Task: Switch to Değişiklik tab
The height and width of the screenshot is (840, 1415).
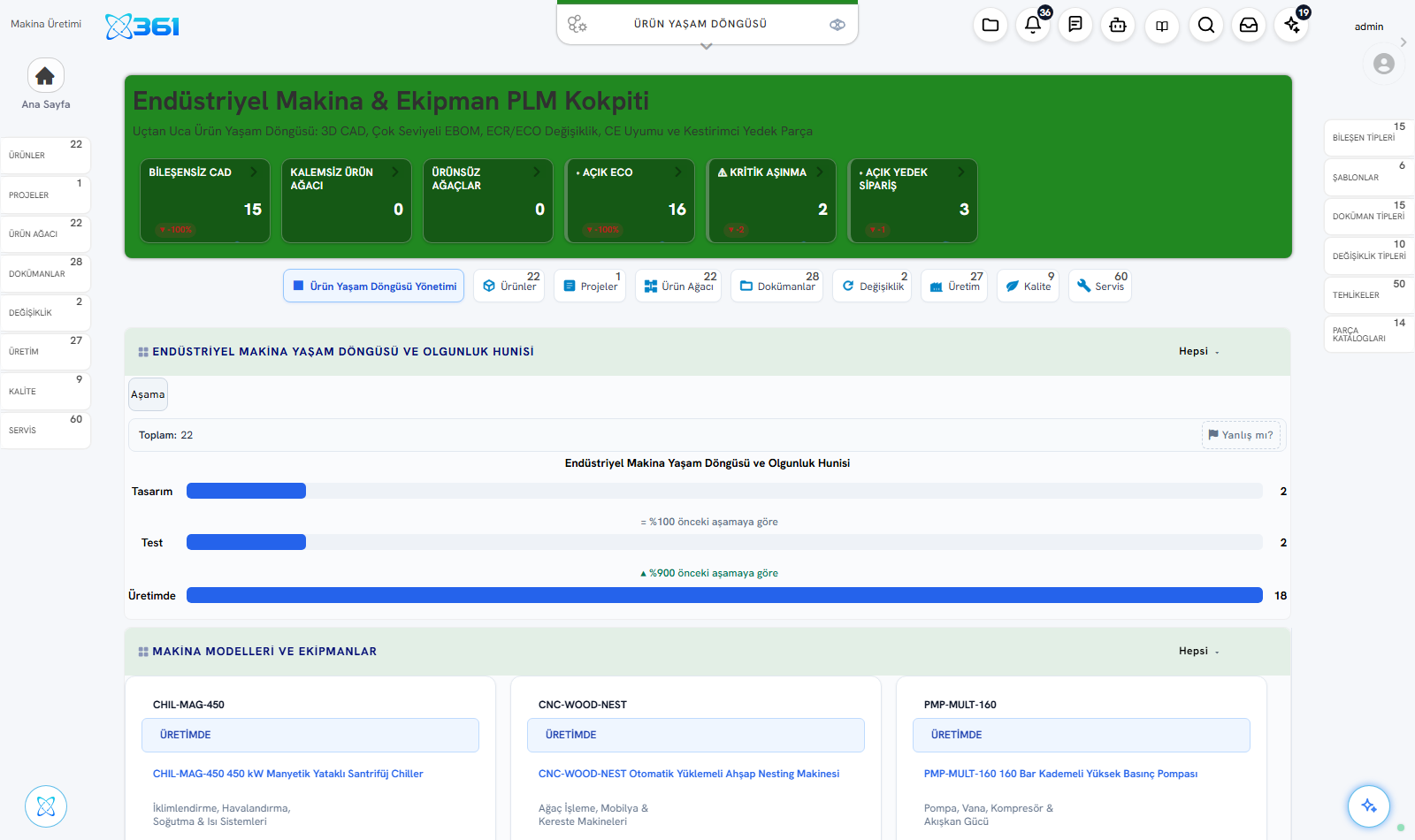Action: click(x=873, y=286)
